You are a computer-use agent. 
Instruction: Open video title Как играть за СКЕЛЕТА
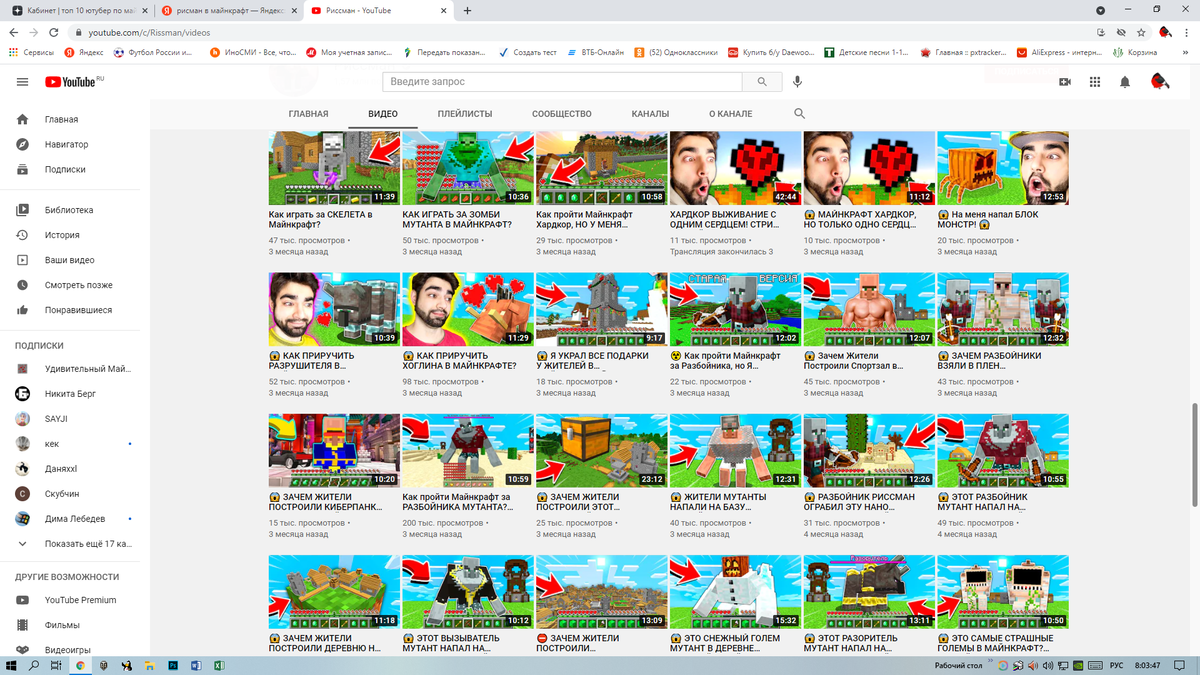pyautogui.click(x=320, y=219)
